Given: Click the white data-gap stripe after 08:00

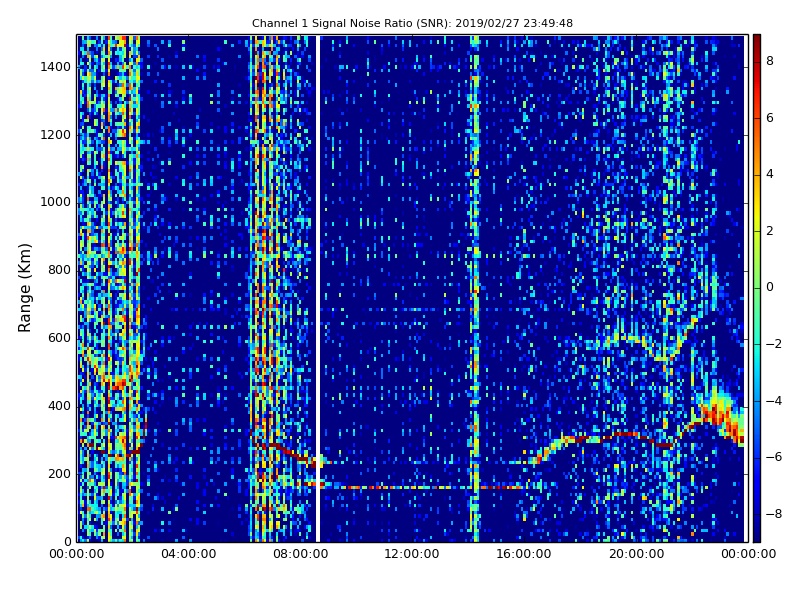Looking at the screenshot, I should 318,288.
